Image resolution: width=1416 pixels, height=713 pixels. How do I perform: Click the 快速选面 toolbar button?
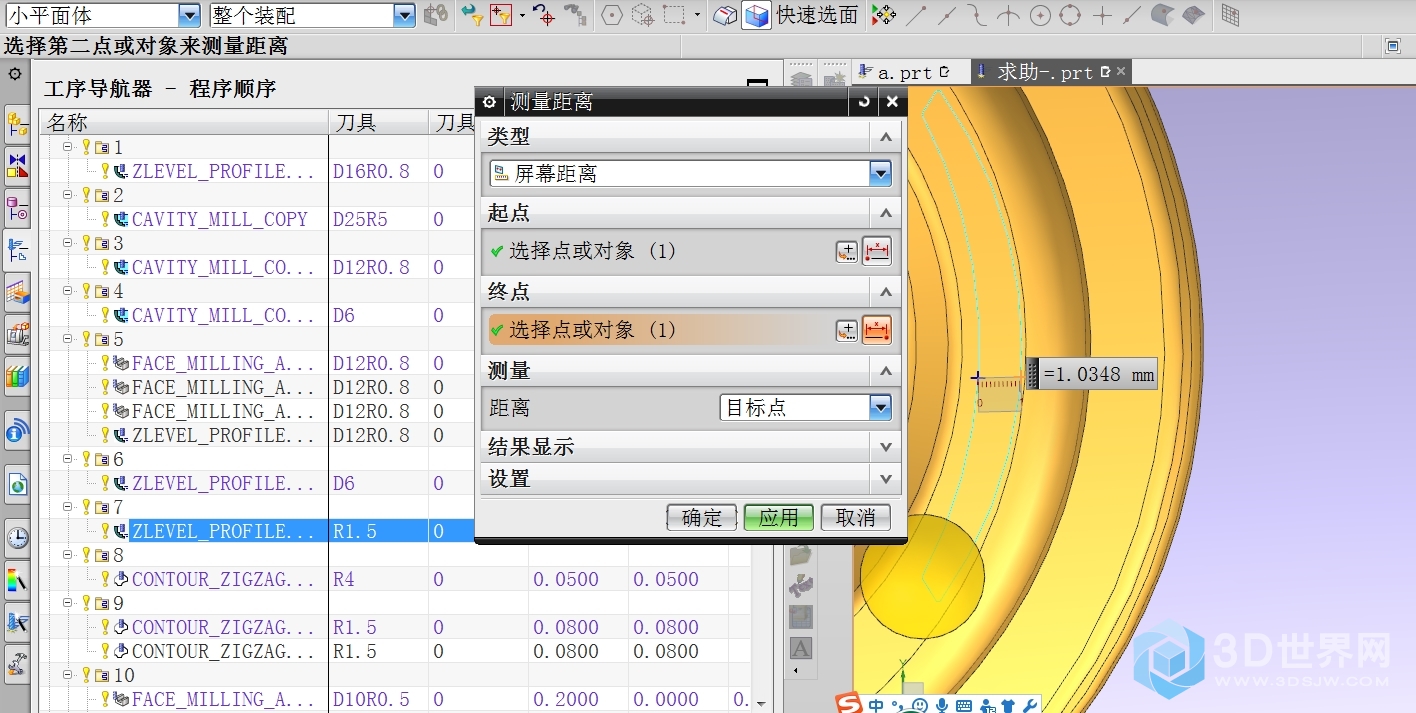click(818, 15)
